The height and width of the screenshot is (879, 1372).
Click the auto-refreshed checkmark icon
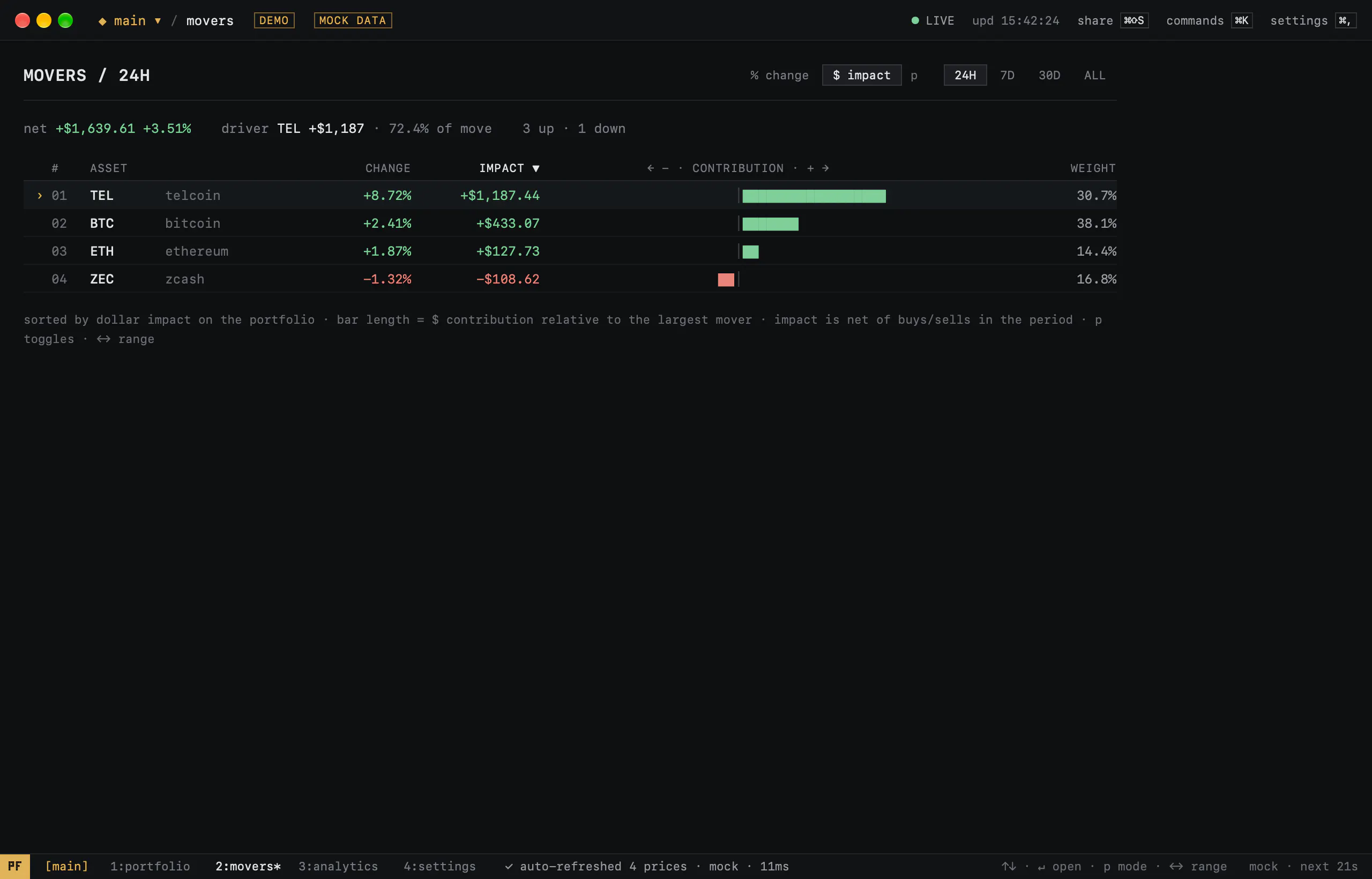[x=509, y=867]
